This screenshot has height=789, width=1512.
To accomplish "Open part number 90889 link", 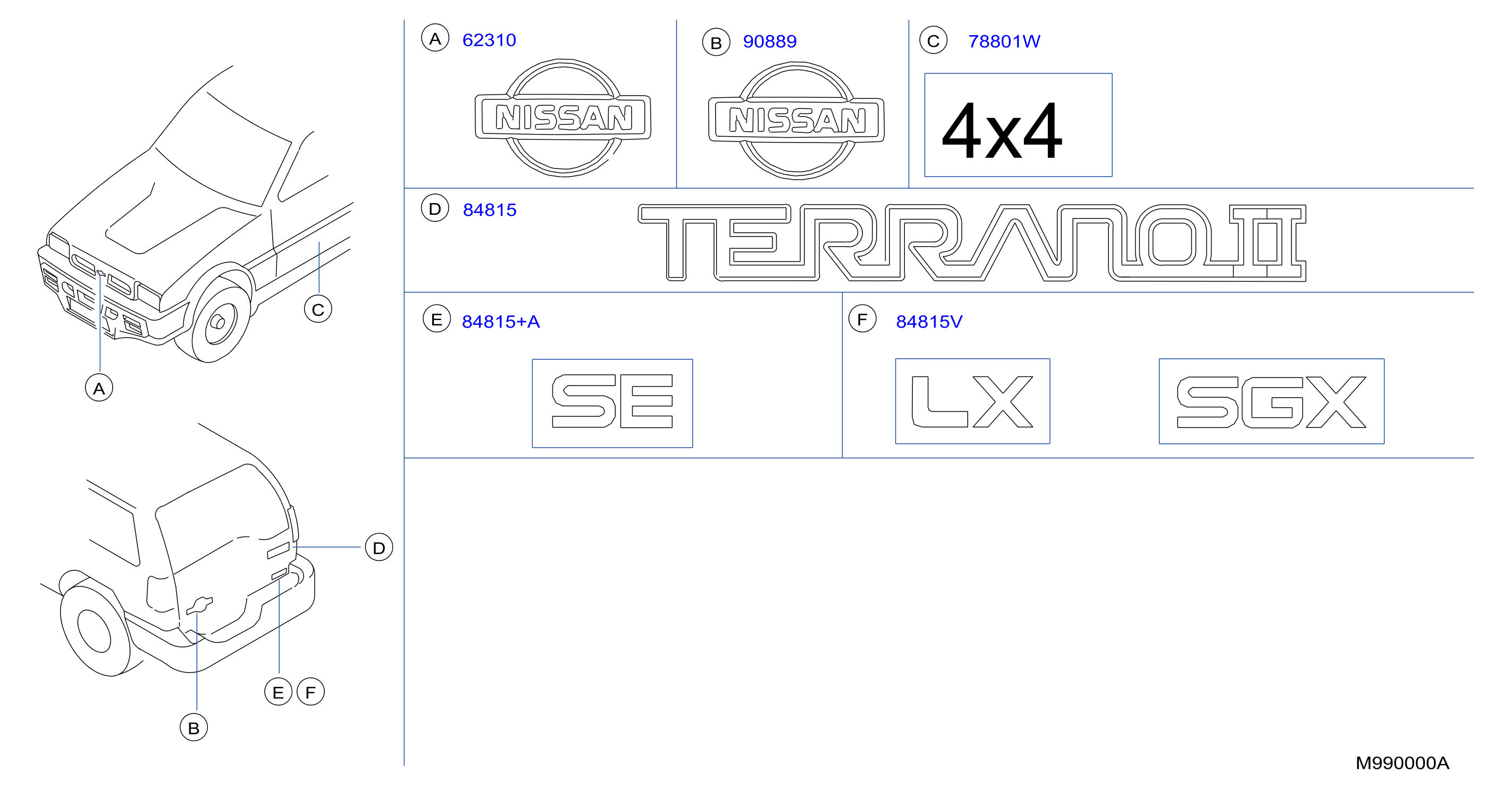I will tap(769, 41).
